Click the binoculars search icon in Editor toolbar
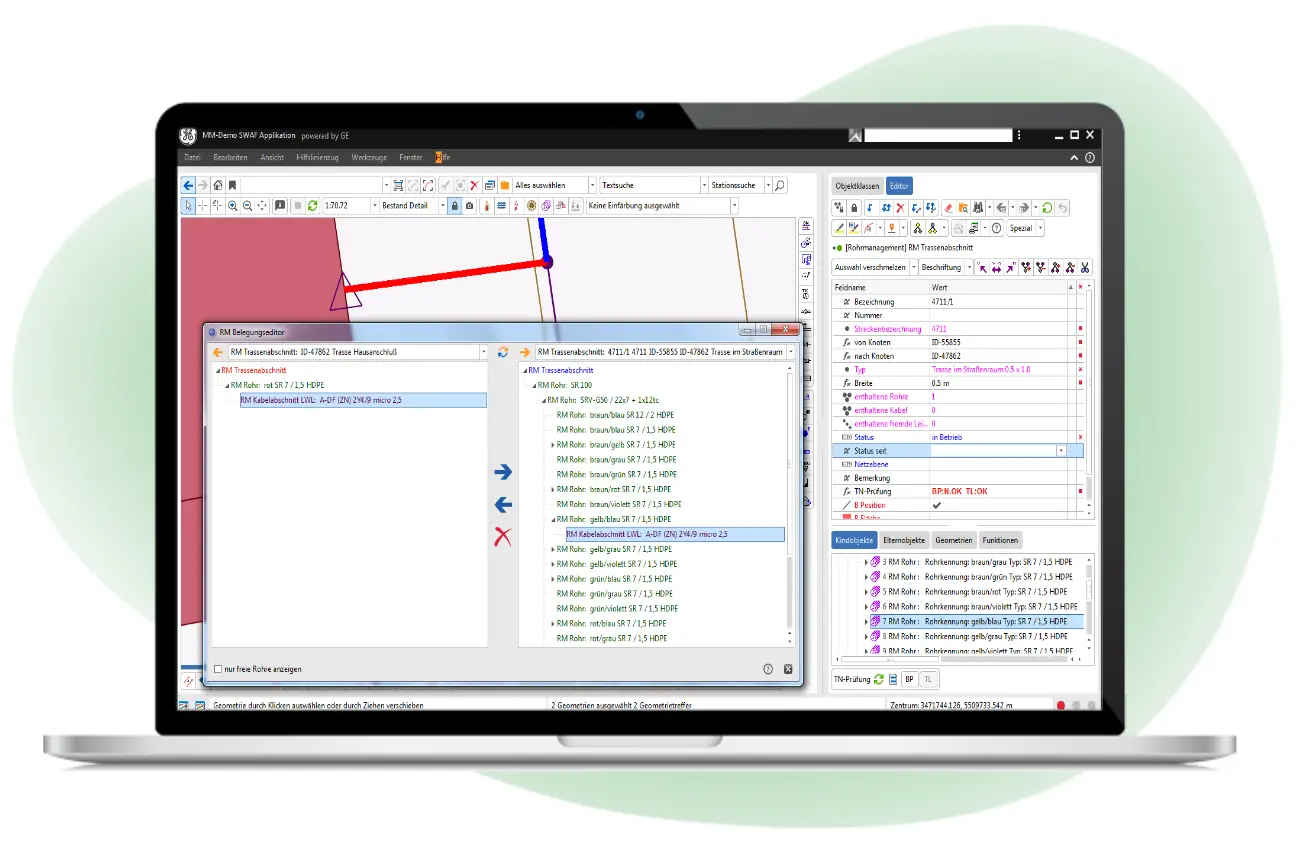Screen dimensions: 1296x860 [978, 208]
